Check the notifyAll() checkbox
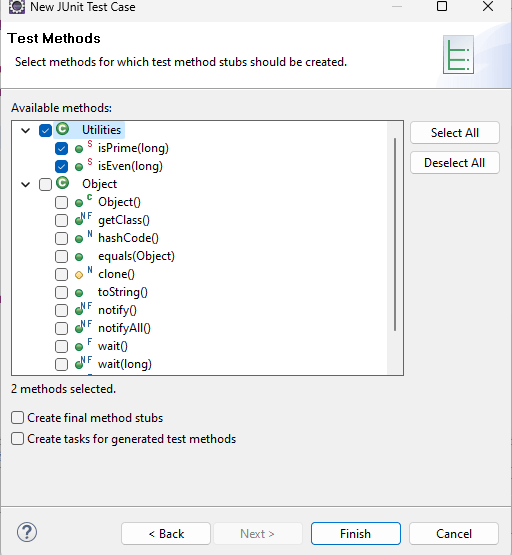Image resolution: width=512 pixels, height=555 pixels. (x=61, y=328)
